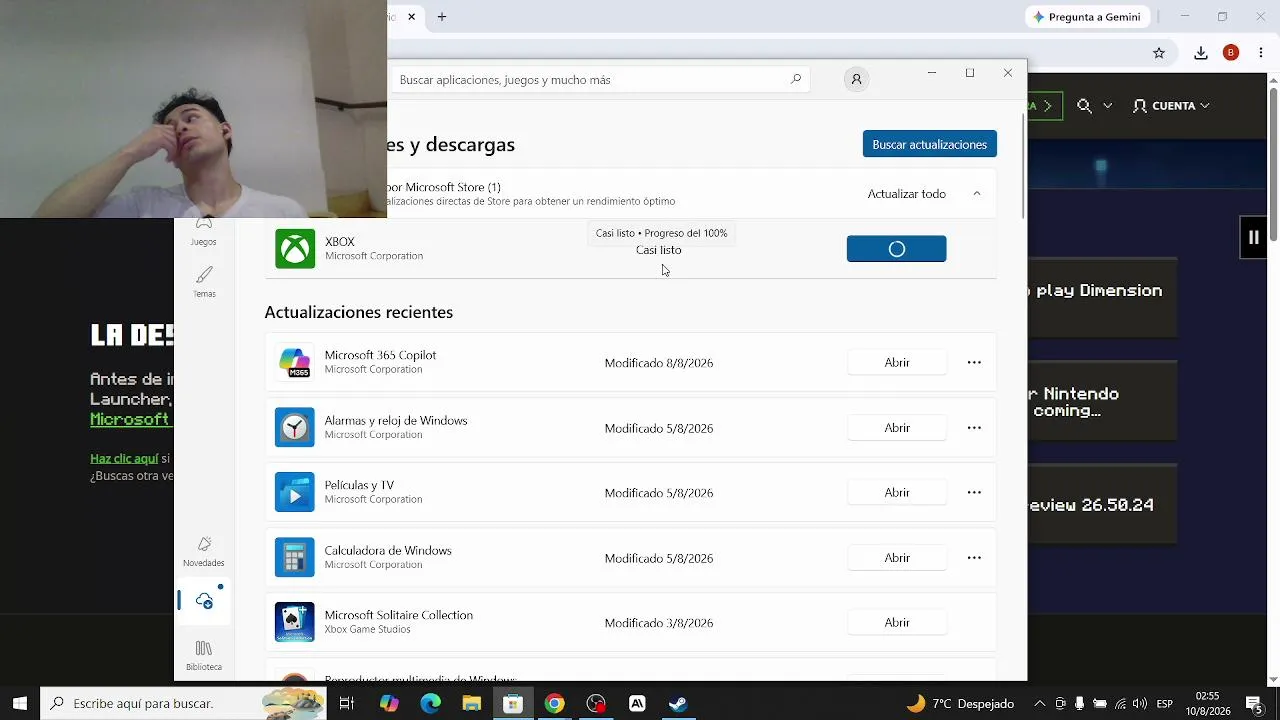
Task: Open a new Chrome tab
Action: click(442, 17)
